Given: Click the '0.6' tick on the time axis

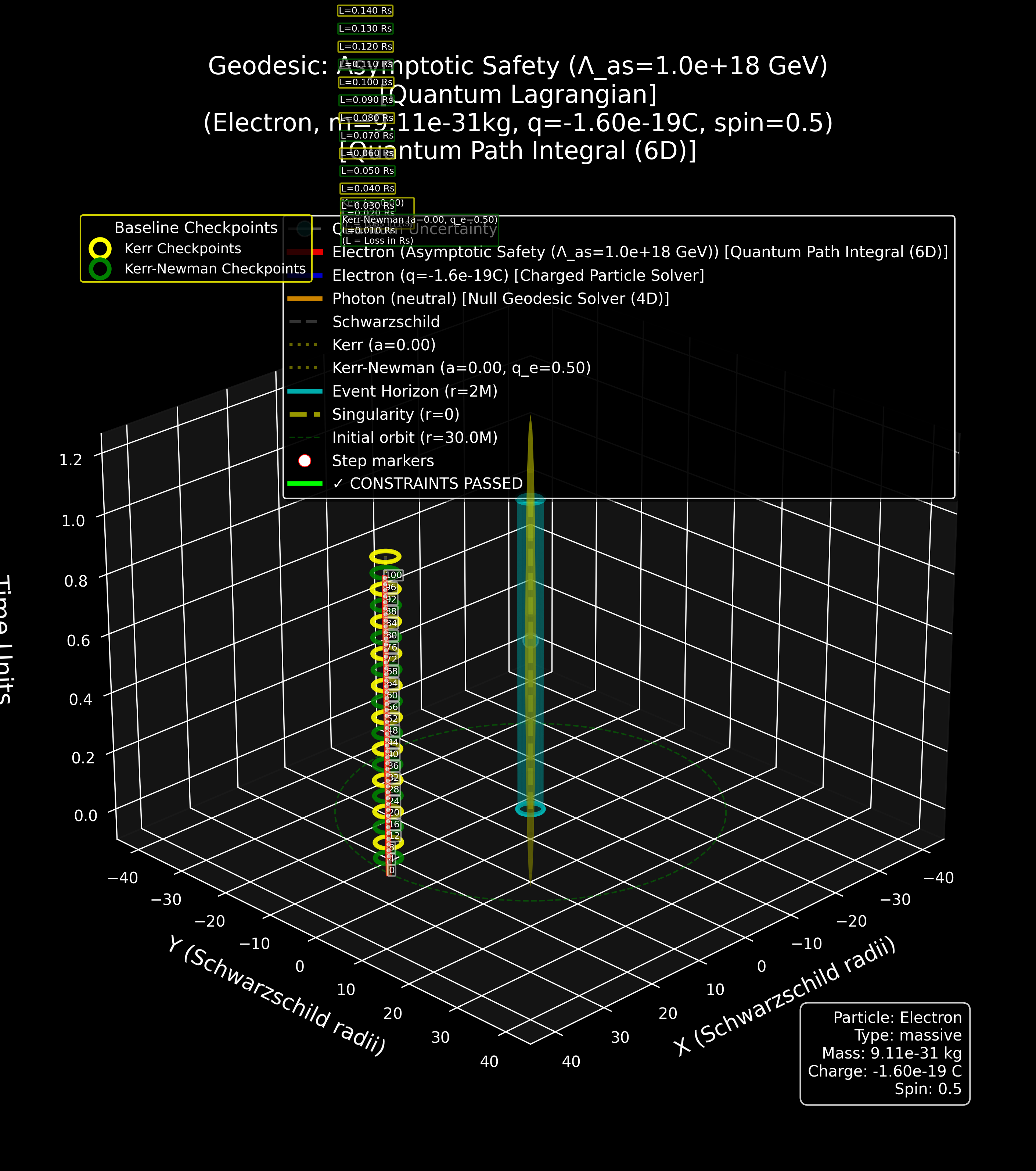Looking at the screenshot, I should point(79,641).
